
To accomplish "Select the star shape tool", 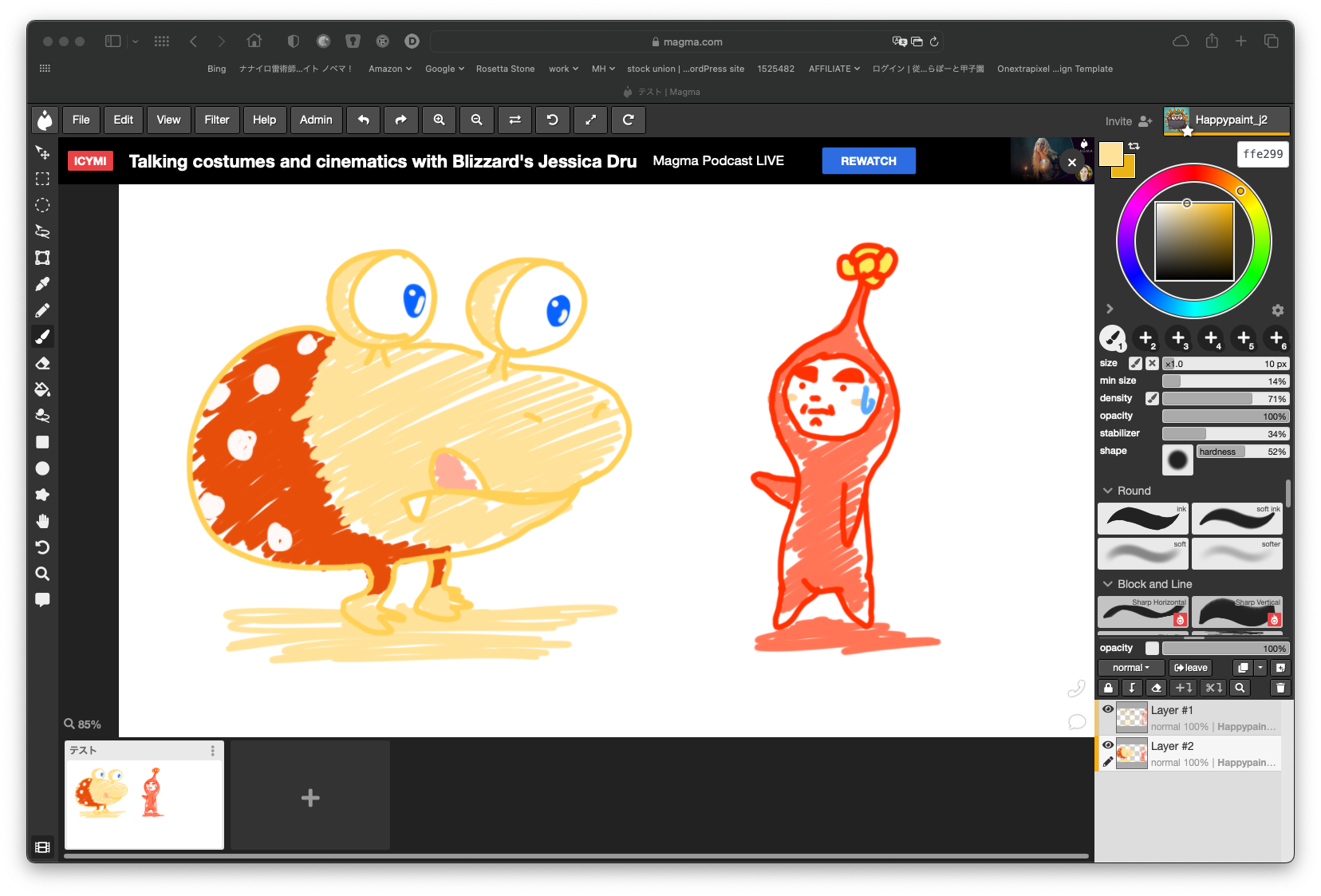I will [x=42, y=495].
